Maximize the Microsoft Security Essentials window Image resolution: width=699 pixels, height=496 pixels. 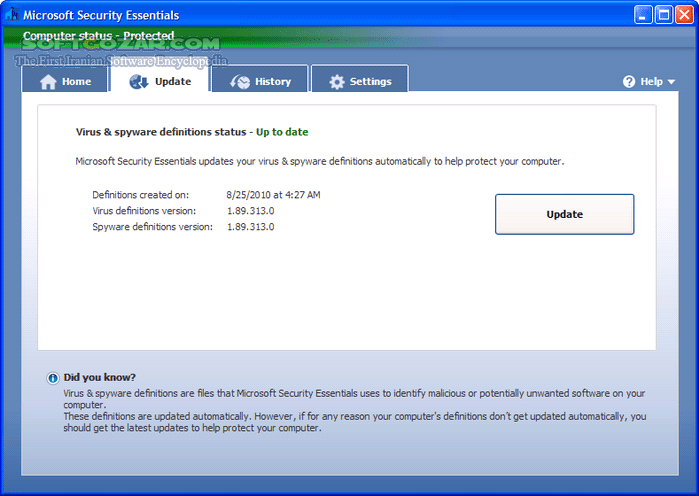[x=663, y=15]
